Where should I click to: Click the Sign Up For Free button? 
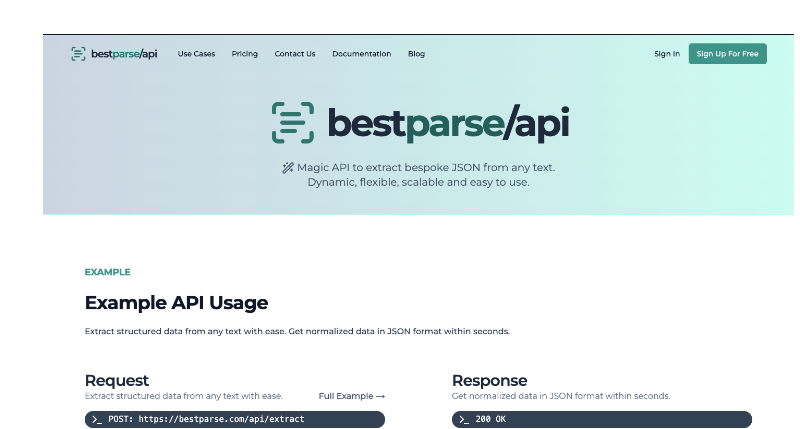(728, 54)
